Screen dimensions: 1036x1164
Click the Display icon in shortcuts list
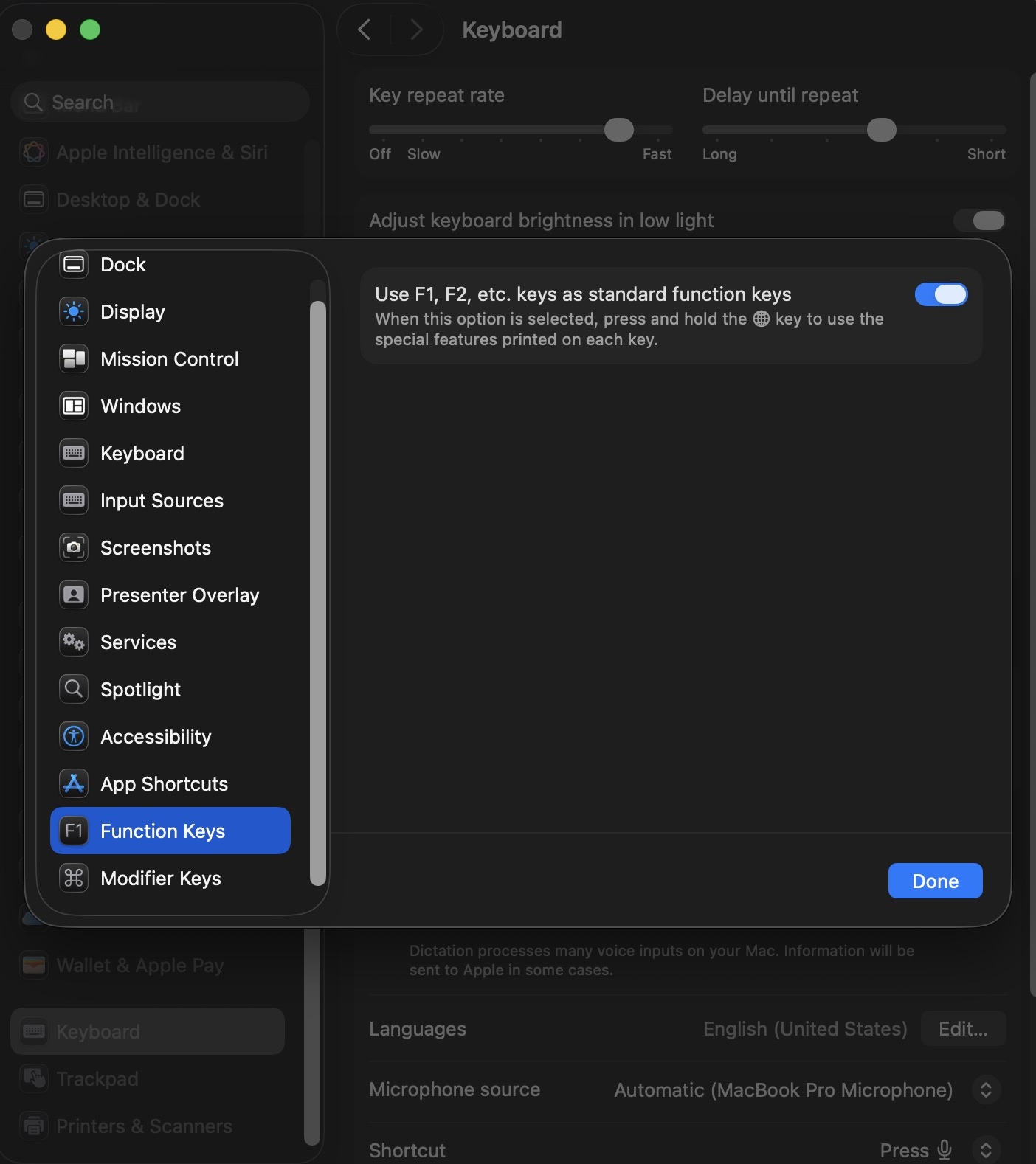[x=74, y=312]
